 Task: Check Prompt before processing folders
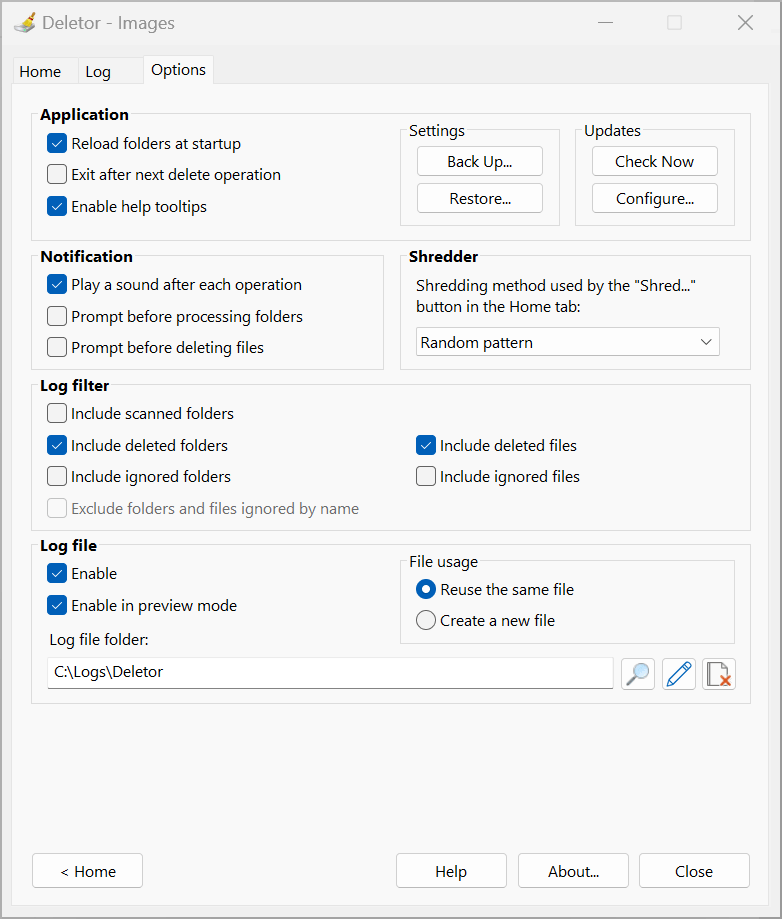pos(57,316)
